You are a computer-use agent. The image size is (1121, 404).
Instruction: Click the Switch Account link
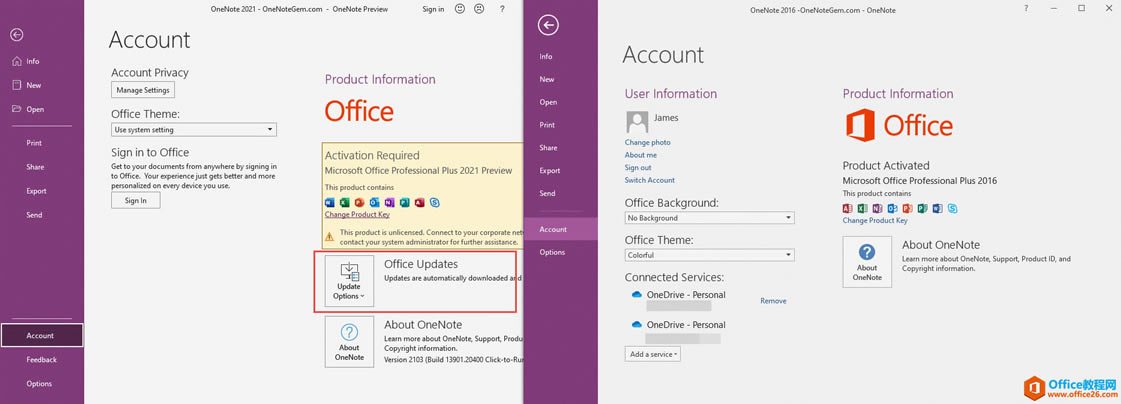pos(650,180)
